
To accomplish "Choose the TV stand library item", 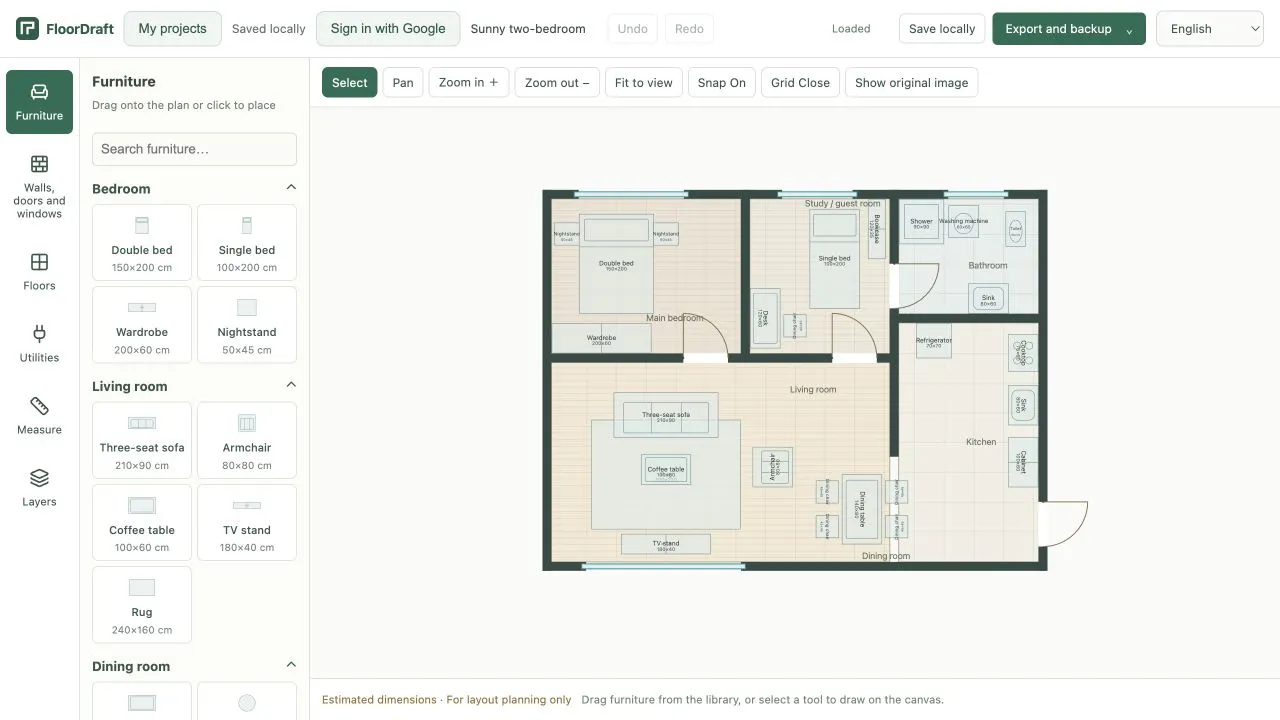I will 247,523.
